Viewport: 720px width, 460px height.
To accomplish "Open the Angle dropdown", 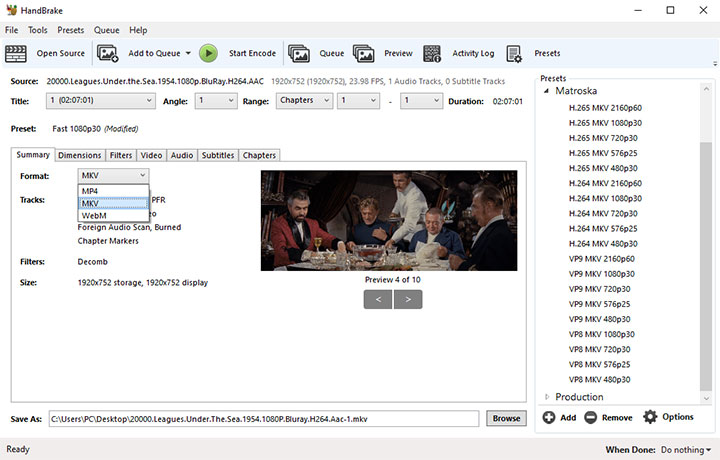I will pos(216,101).
